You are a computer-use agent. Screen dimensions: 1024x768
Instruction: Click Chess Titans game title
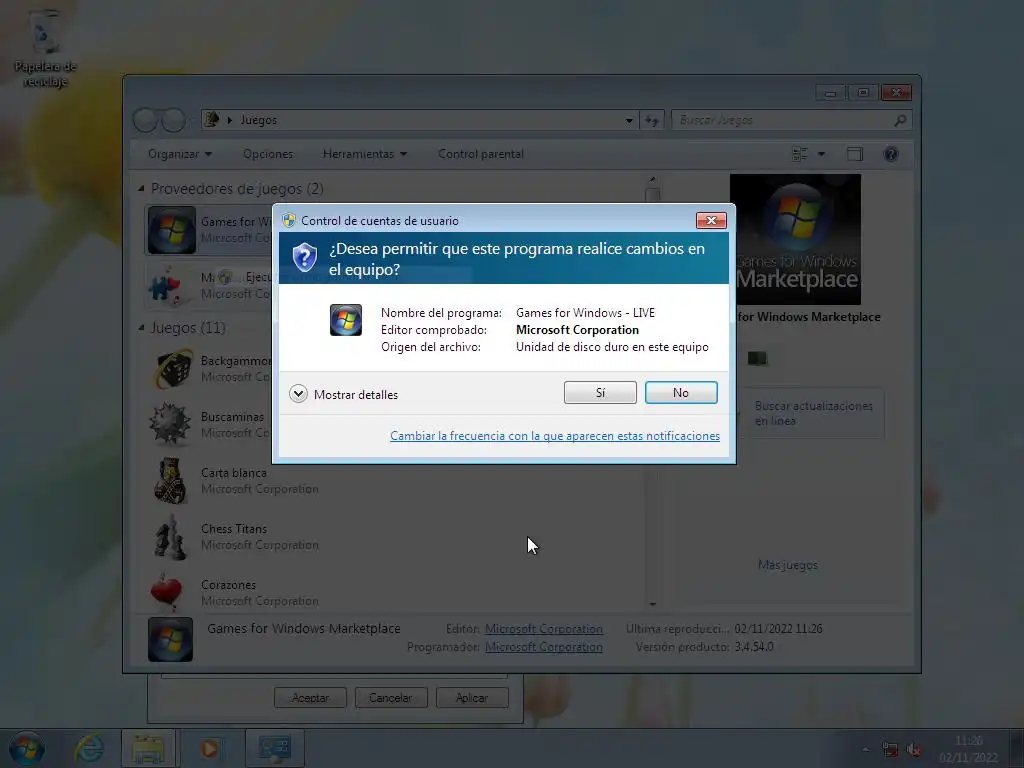coord(234,529)
